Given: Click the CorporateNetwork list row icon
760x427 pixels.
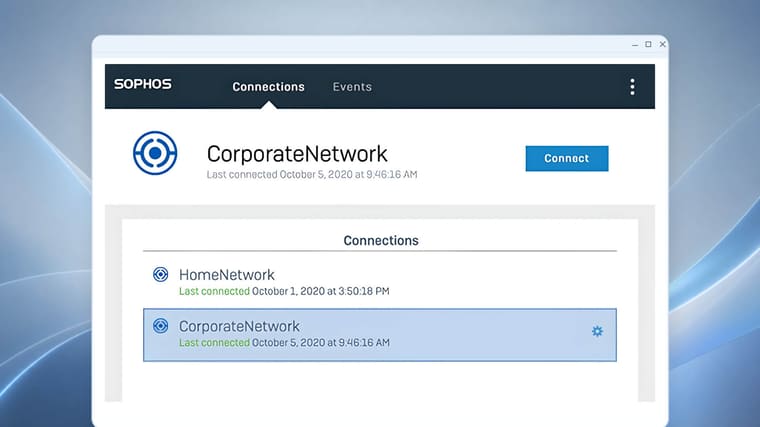Looking at the screenshot, I should point(160,326).
